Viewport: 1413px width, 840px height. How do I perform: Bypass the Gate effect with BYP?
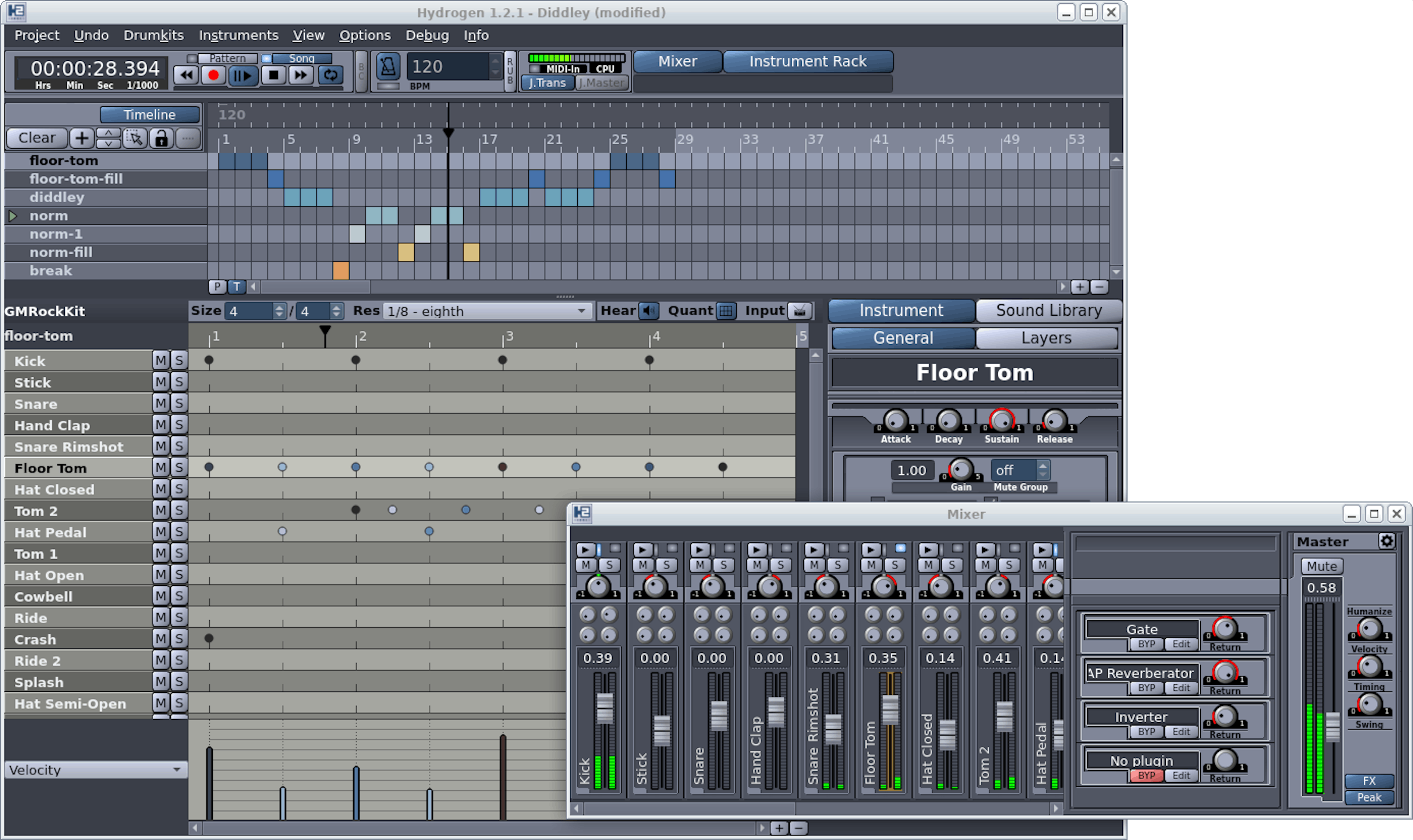1146,644
